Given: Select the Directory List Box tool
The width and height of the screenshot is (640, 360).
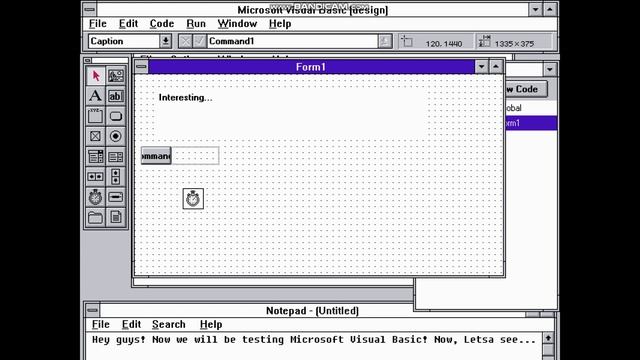Looking at the screenshot, I should (x=96, y=217).
